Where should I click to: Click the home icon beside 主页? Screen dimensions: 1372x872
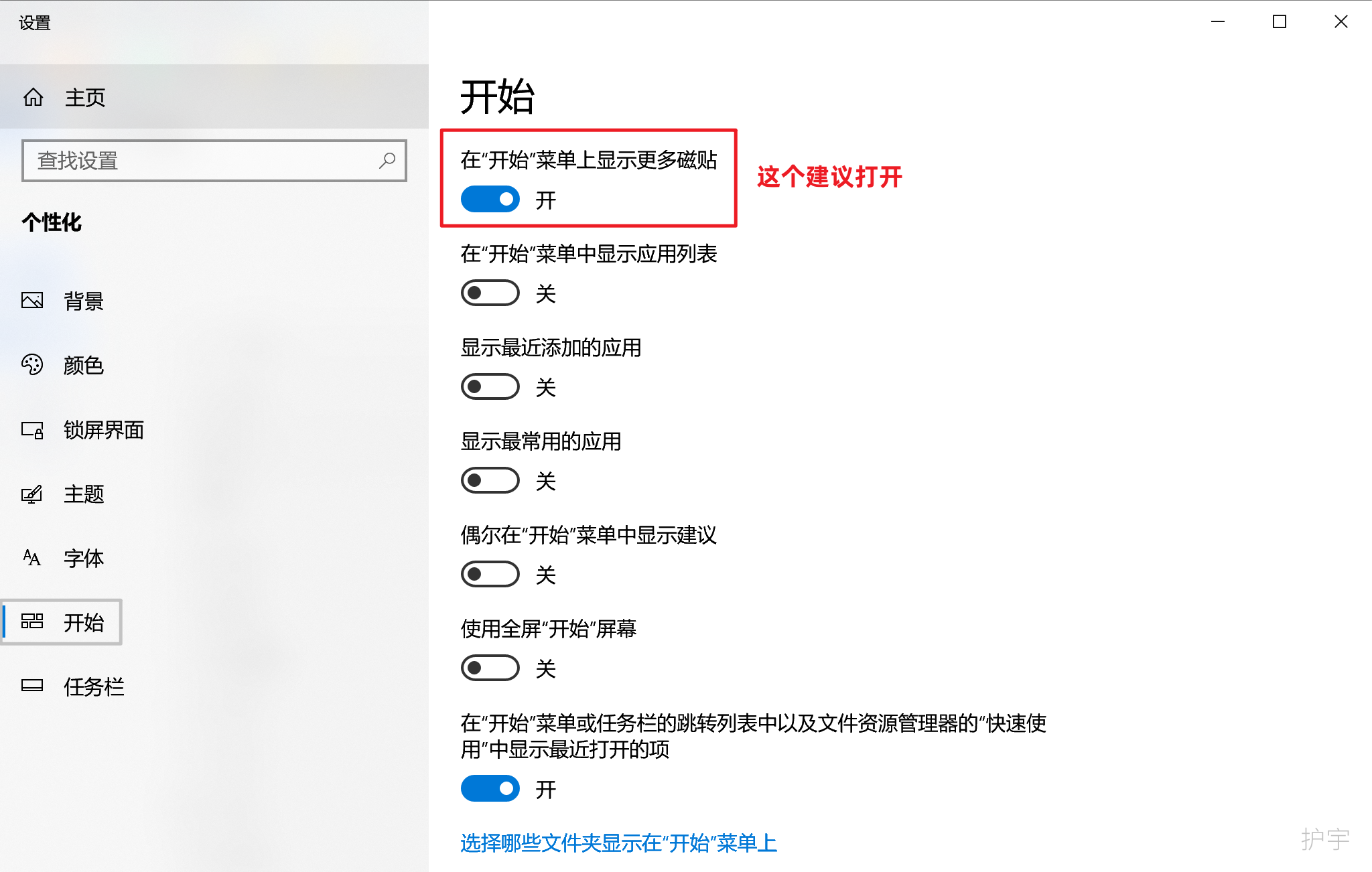(x=33, y=98)
